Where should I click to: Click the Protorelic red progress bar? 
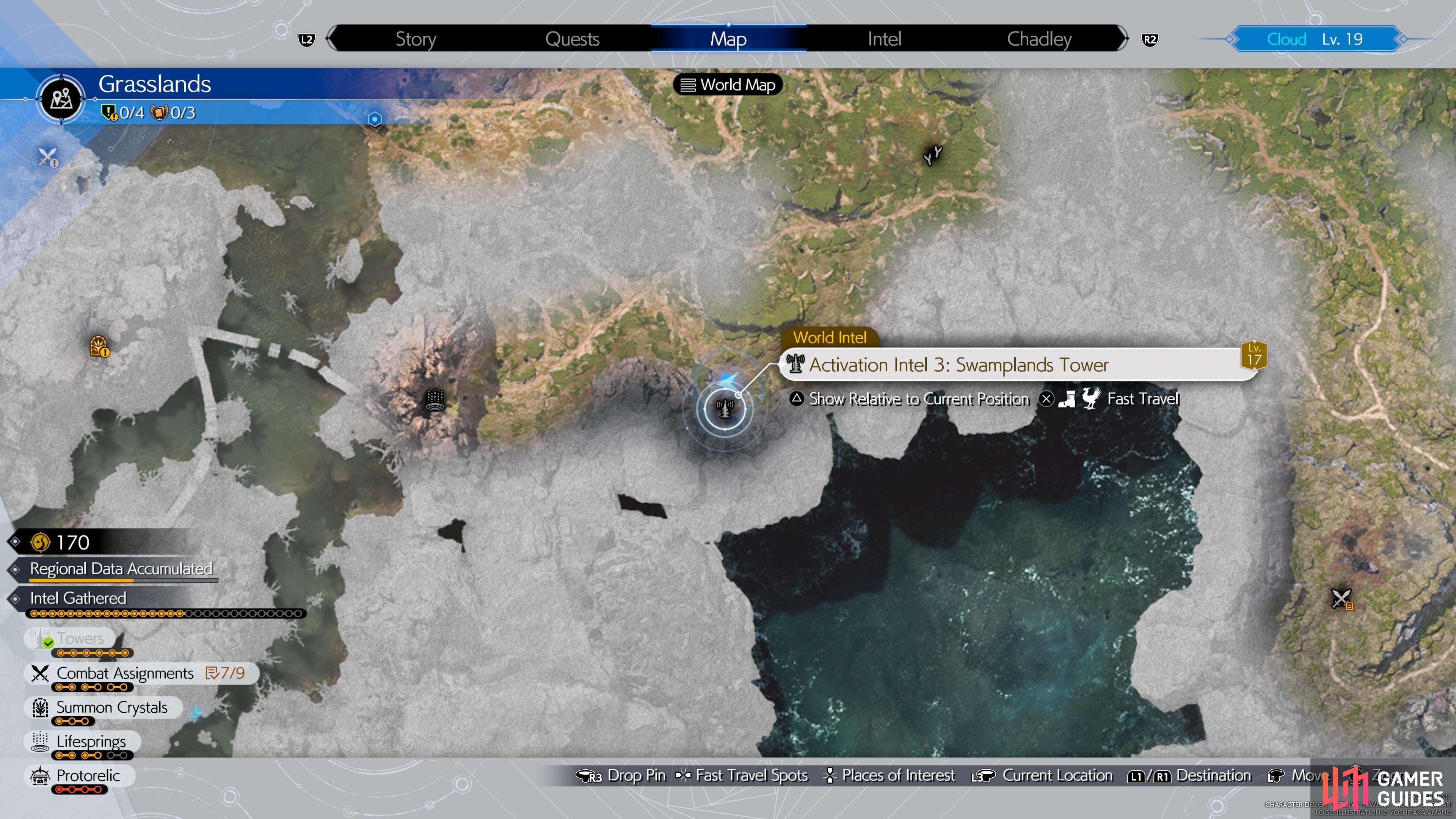click(x=79, y=790)
